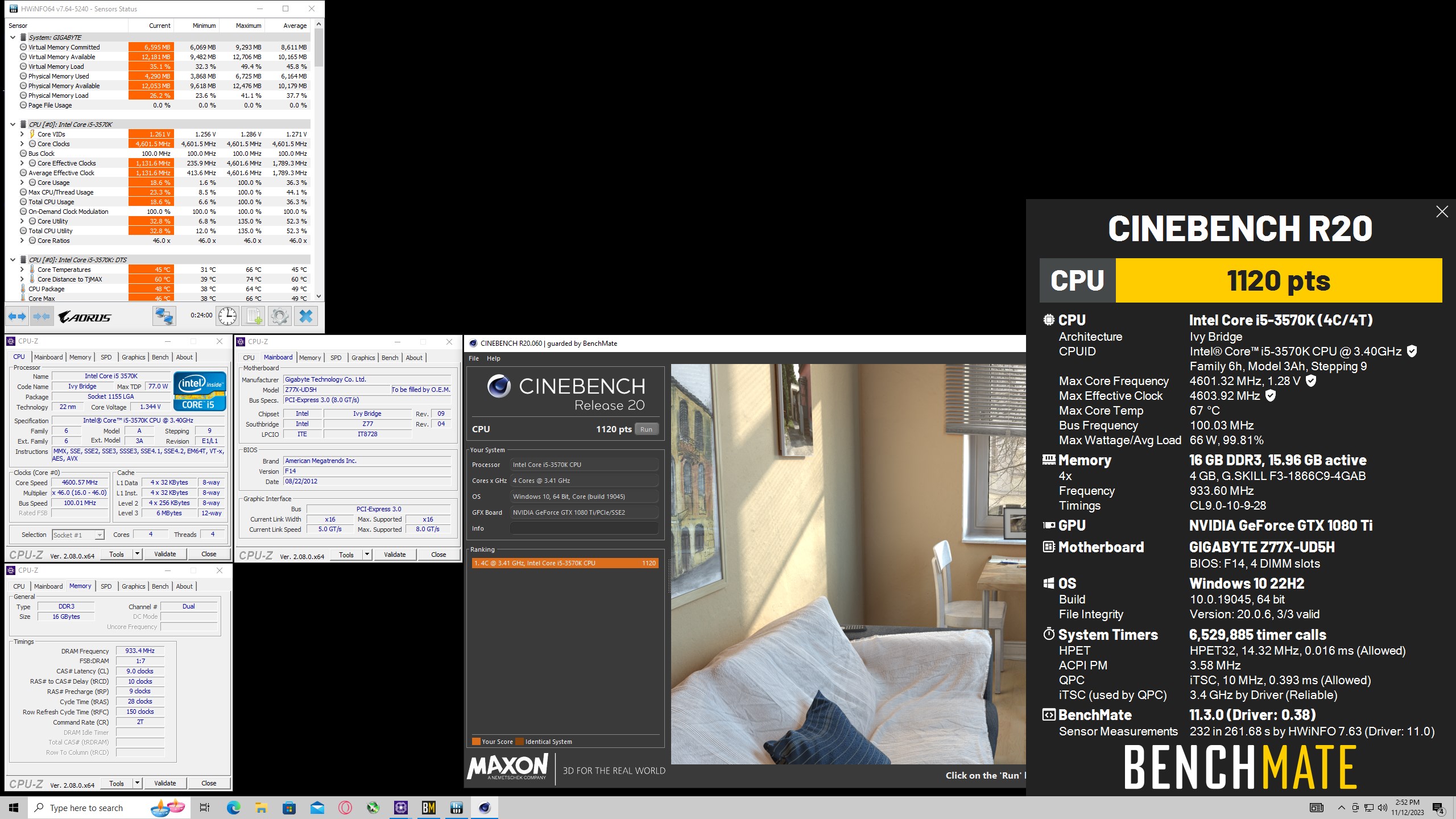The image size is (1456, 819).
Task: Click the HWiNFO Maximum column header
Action: (242, 26)
